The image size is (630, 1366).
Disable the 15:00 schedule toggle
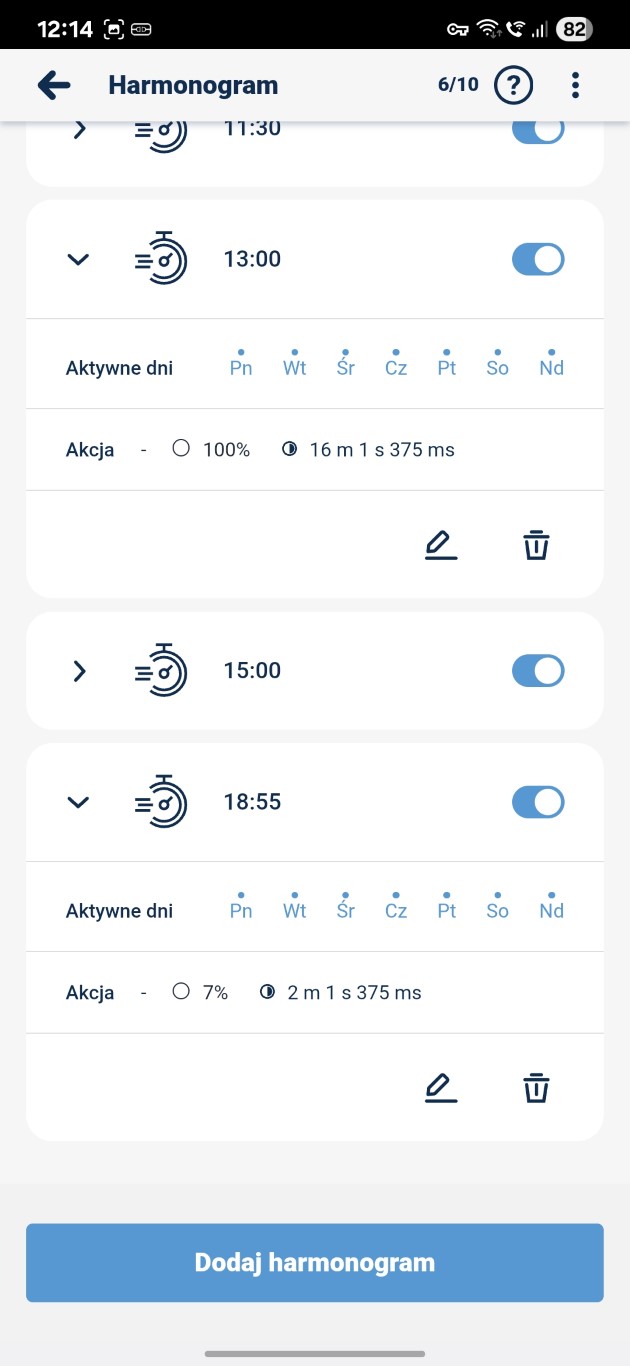pos(538,670)
